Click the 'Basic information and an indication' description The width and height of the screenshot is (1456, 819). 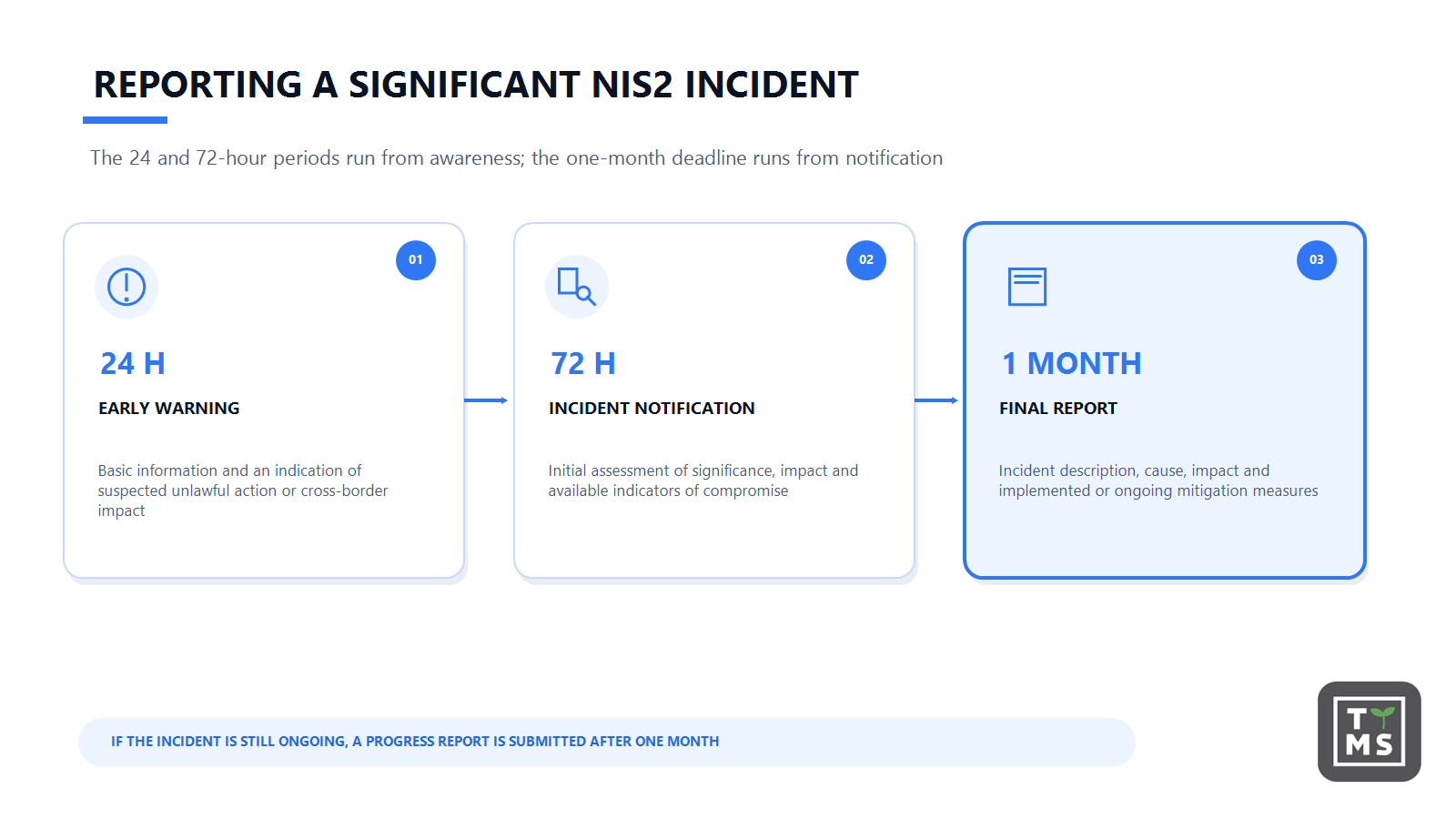243,490
